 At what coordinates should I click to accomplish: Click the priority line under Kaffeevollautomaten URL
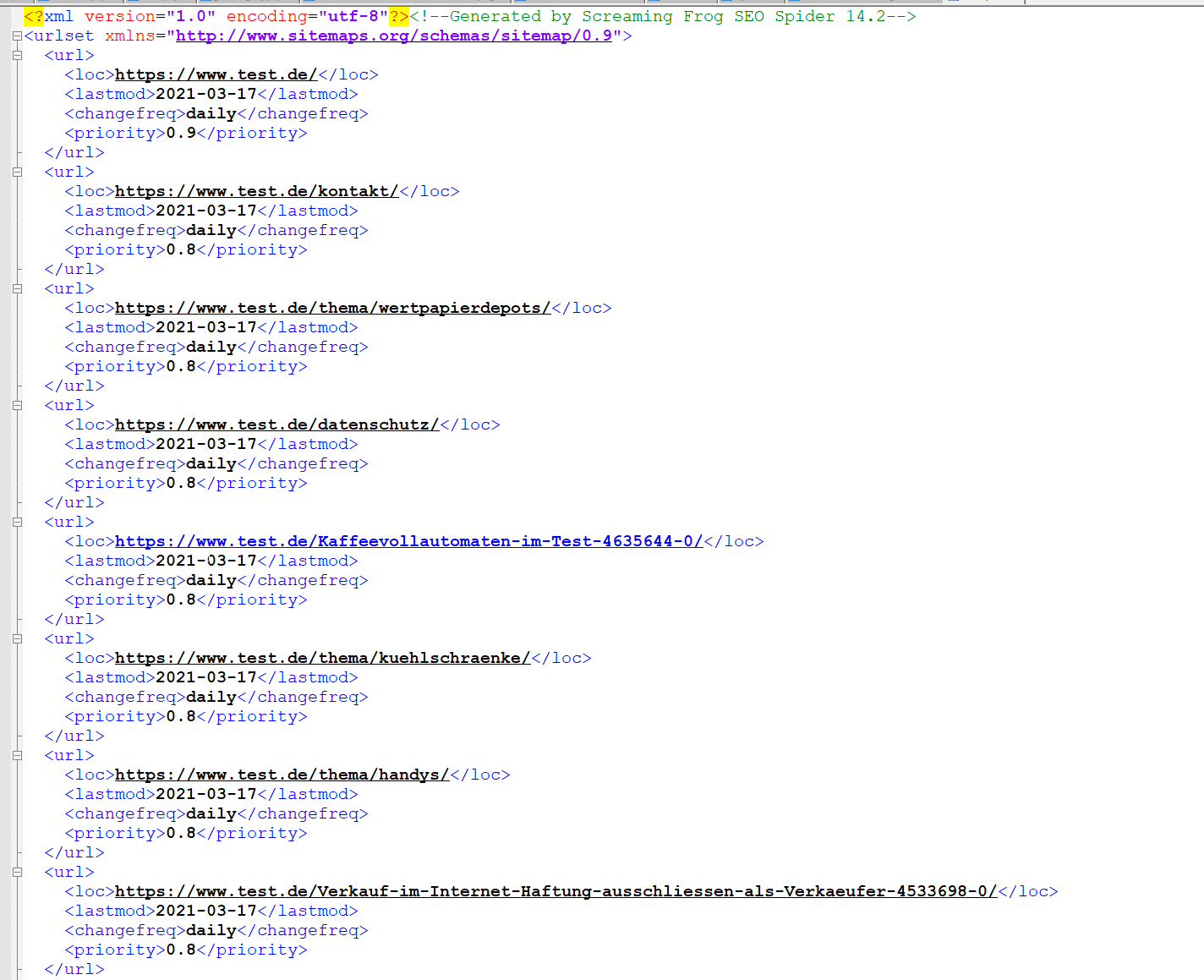pos(186,599)
